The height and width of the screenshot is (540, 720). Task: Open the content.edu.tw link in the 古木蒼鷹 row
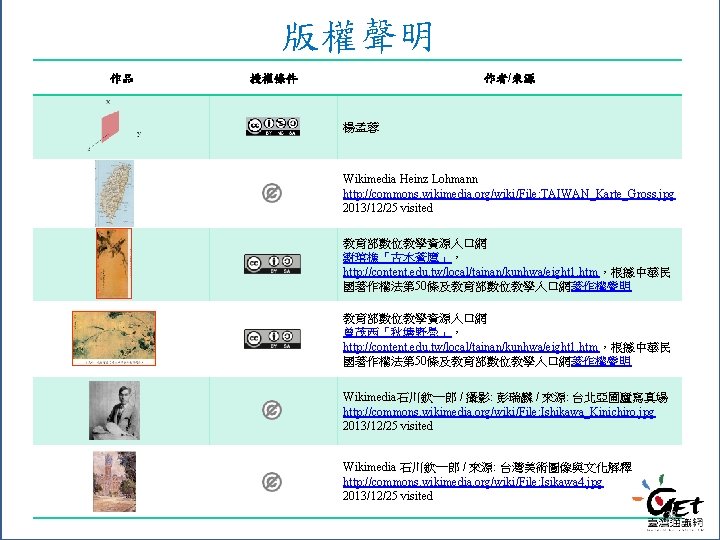coord(471,272)
